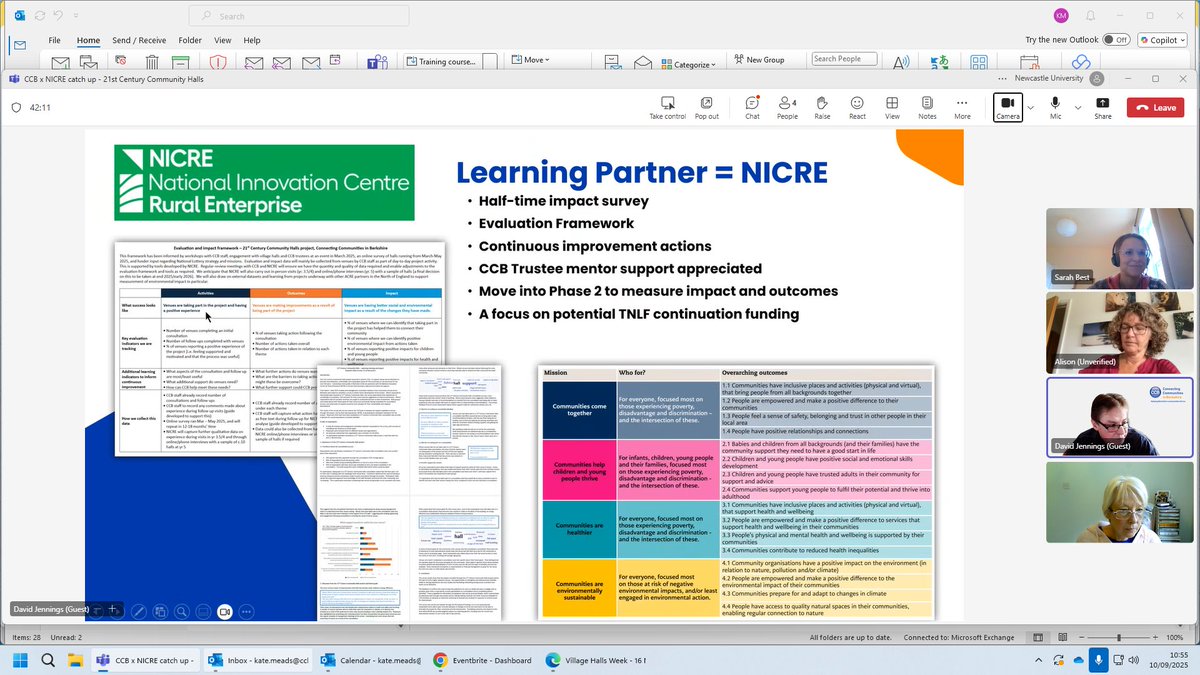Click the Delete trash icon in Outlook ribbon

[150, 63]
